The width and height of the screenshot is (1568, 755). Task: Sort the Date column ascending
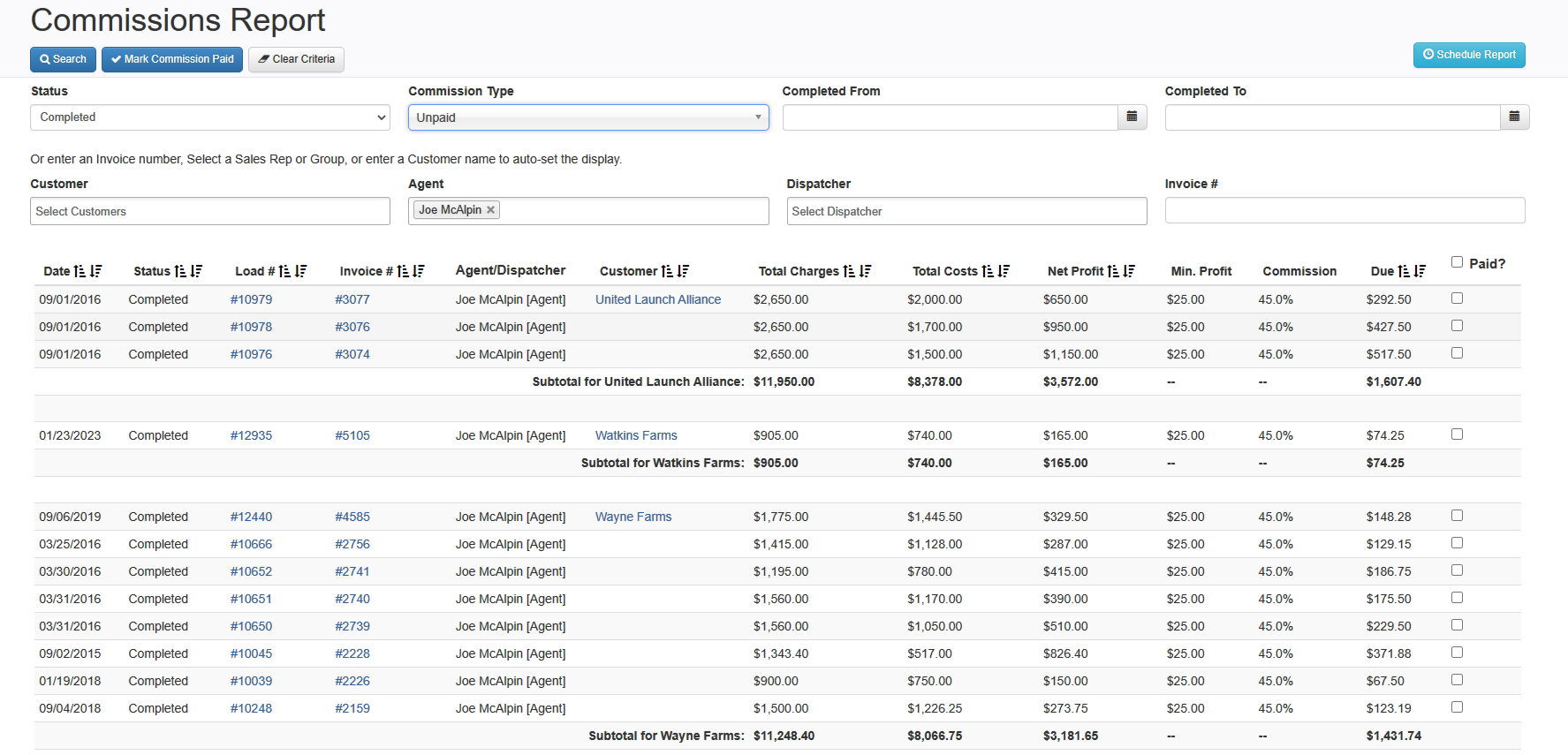coord(80,272)
